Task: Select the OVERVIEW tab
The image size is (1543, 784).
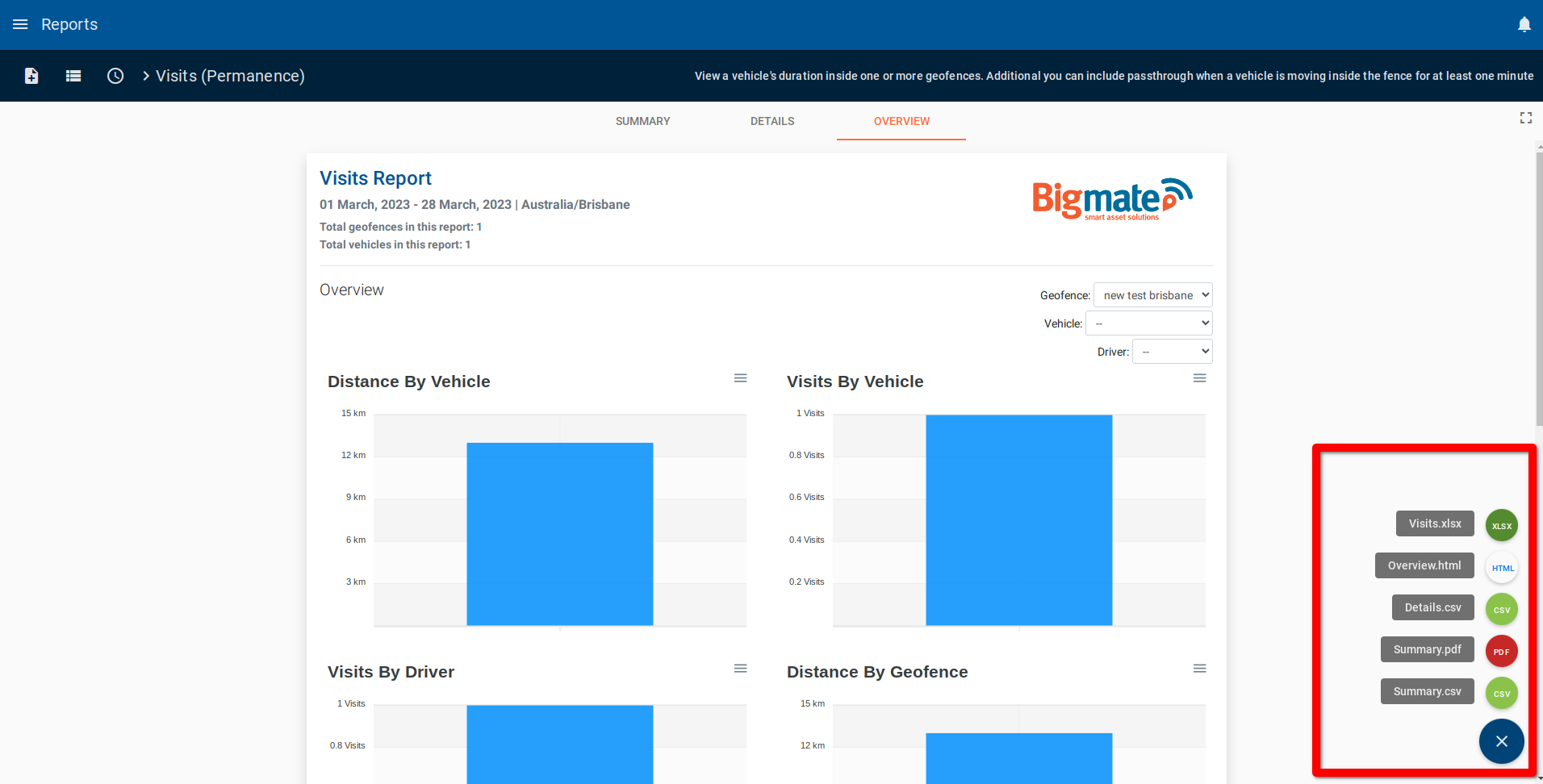Action: [901, 121]
